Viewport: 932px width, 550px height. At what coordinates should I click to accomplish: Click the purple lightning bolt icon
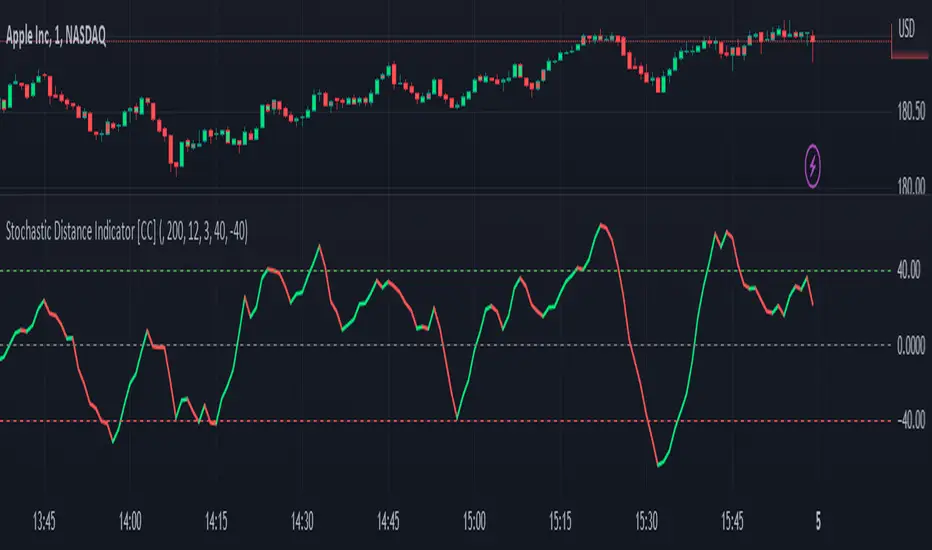point(813,166)
